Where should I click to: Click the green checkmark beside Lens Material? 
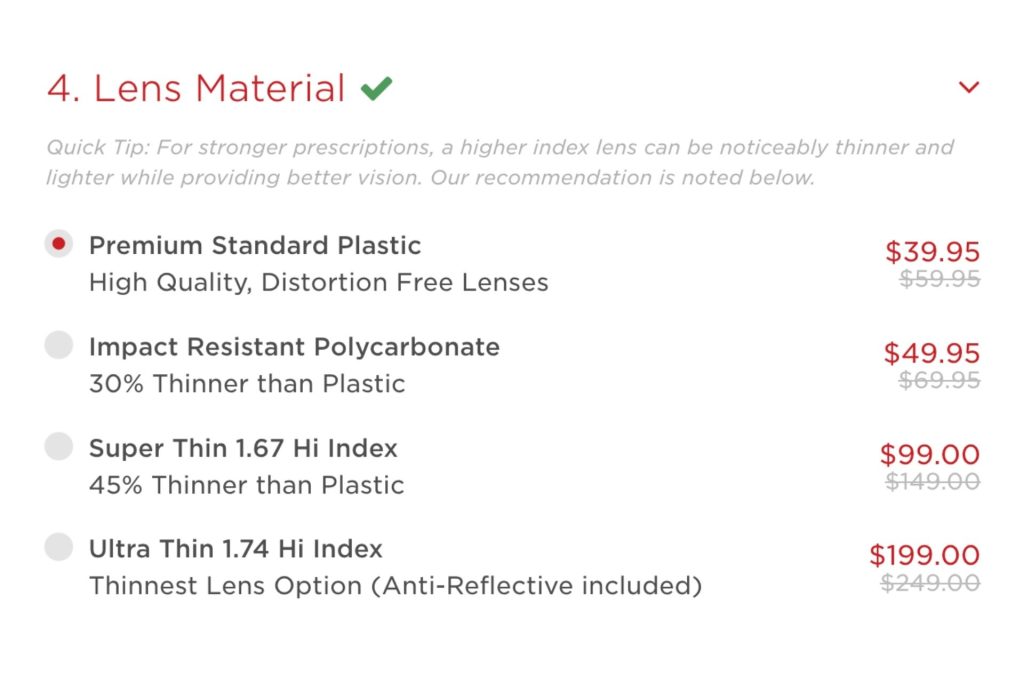point(375,87)
